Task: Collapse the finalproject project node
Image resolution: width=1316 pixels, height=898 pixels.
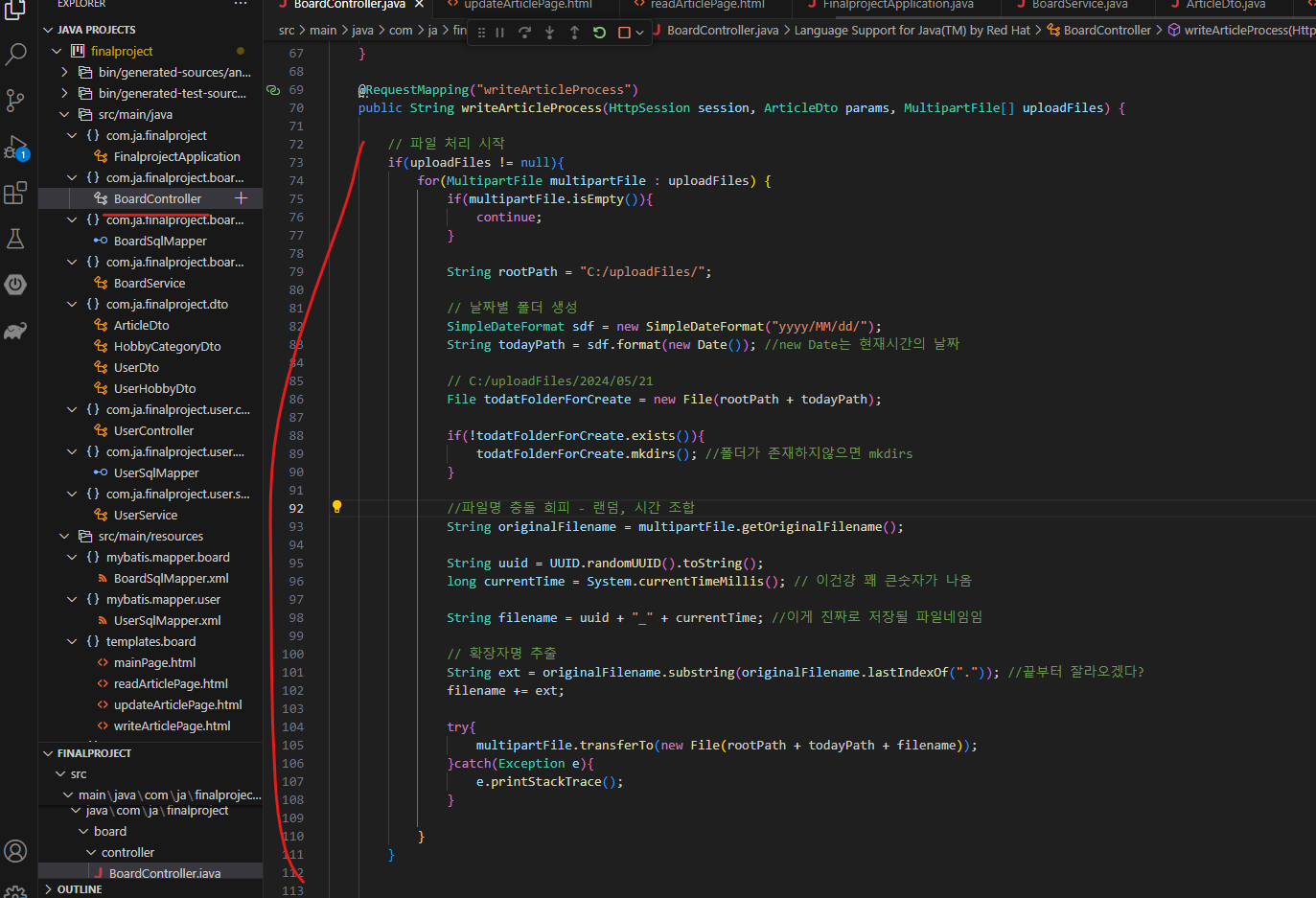Action: pos(57,51)
